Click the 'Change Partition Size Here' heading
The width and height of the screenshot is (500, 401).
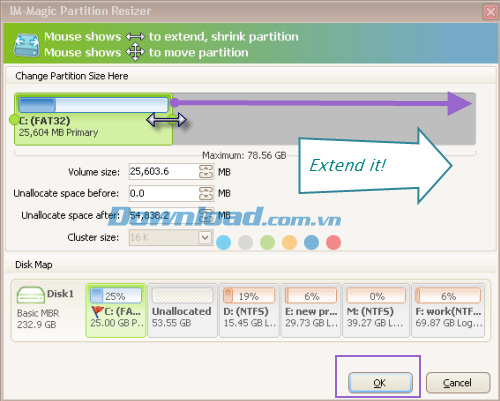coord(72,76)
